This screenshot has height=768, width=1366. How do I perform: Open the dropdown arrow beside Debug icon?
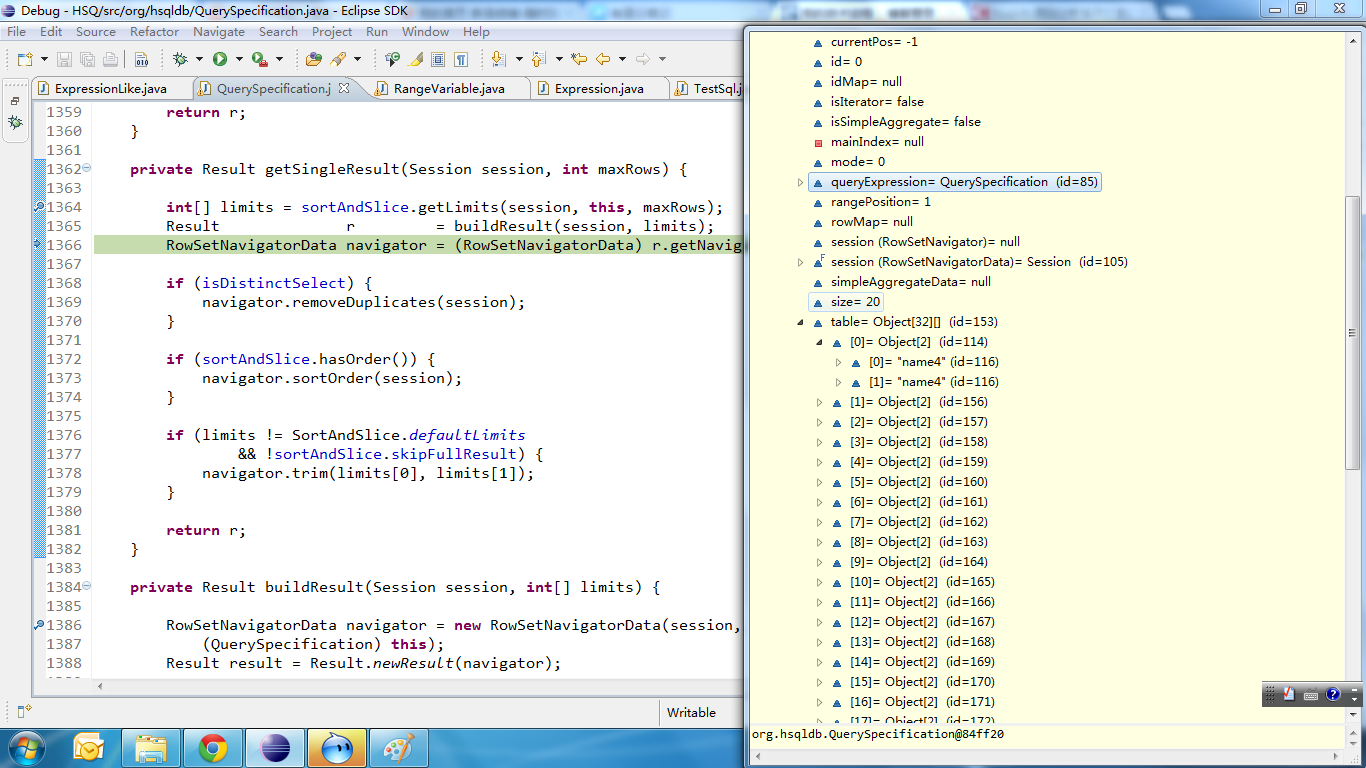click(x=198, y=59)
